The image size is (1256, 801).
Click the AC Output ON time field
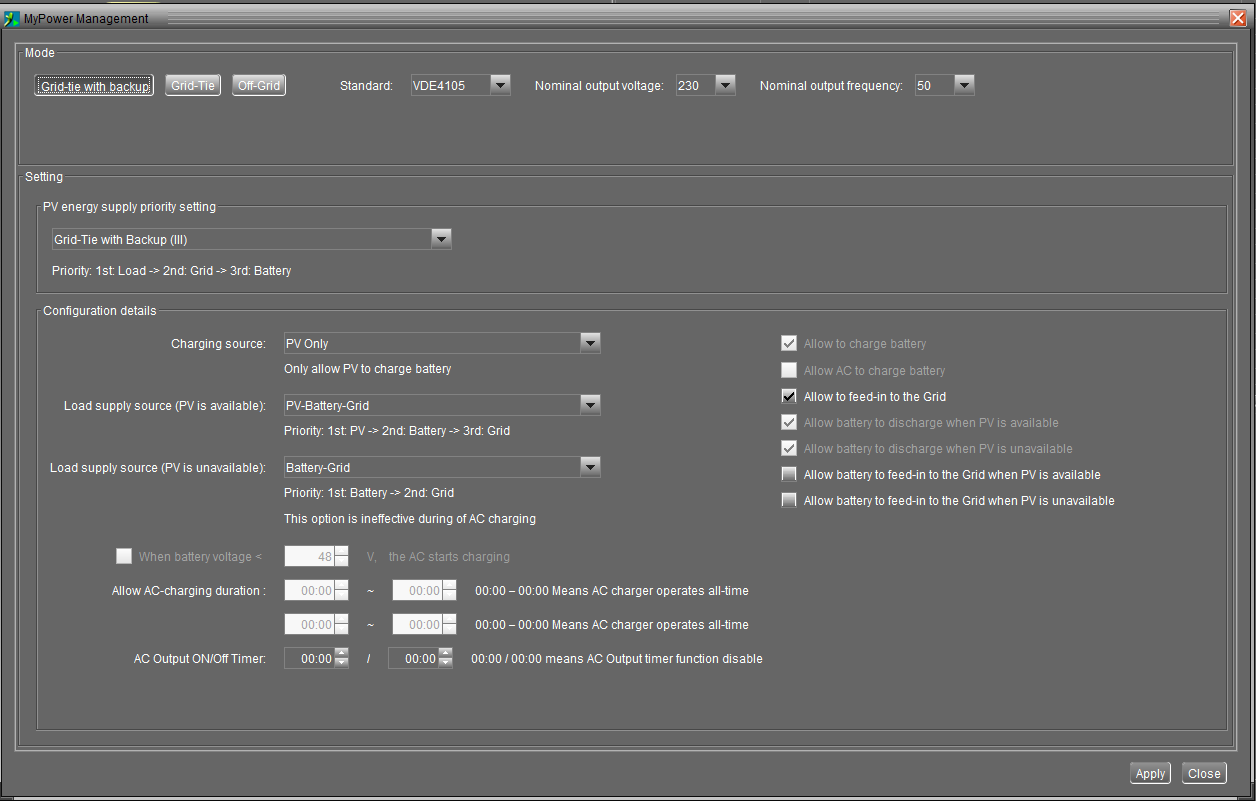pos(309,659)
